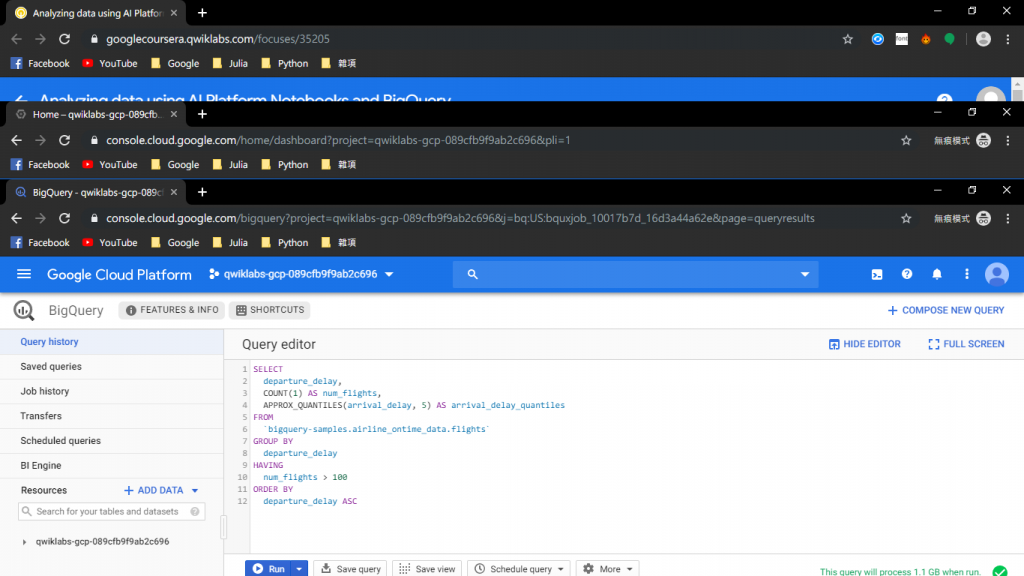The width and height of the screenshot is (1024, 576).
Task: Click the incognito icon in BigQuery window
Action: (x=984, y=219)
